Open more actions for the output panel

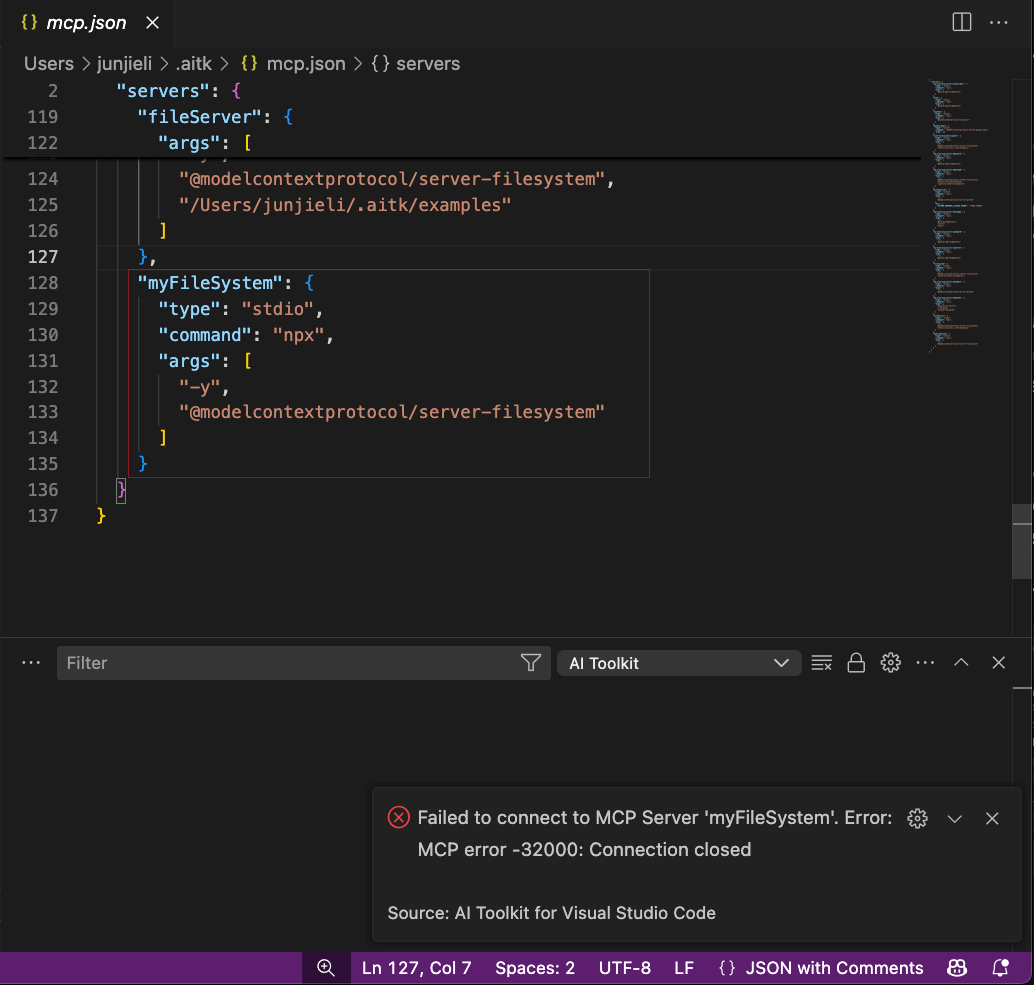point(925,662)
